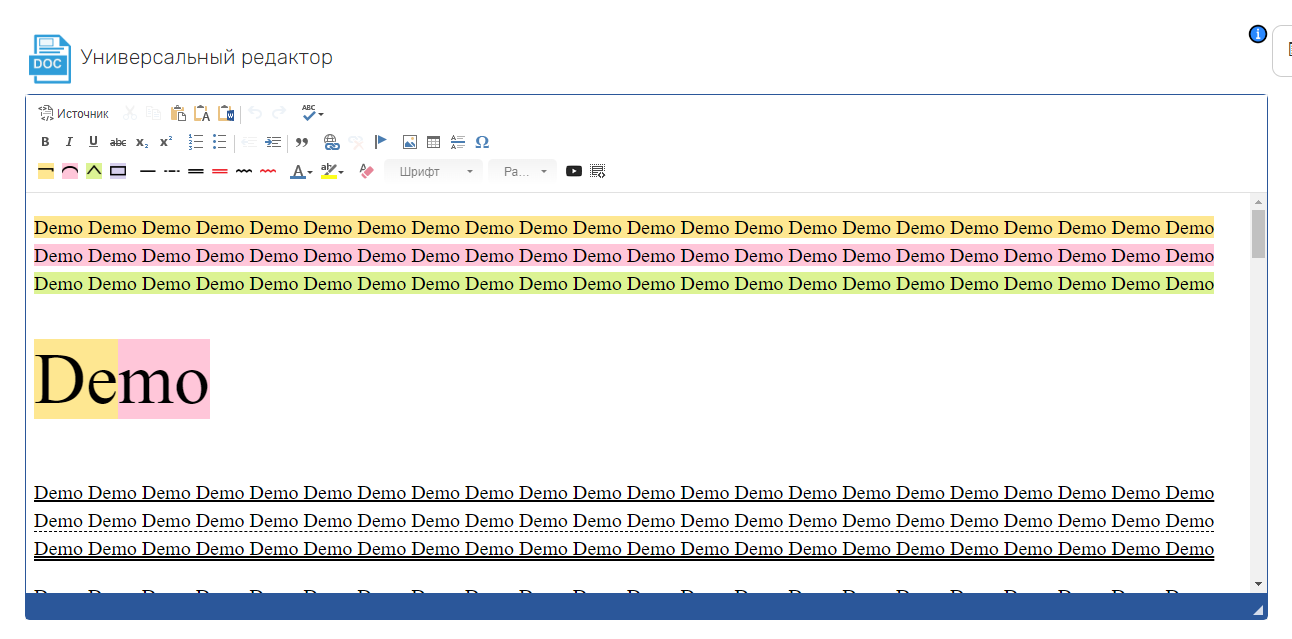Apply dashed underline style
This screenshot has width=1292, height=639.
coord(172,171)
